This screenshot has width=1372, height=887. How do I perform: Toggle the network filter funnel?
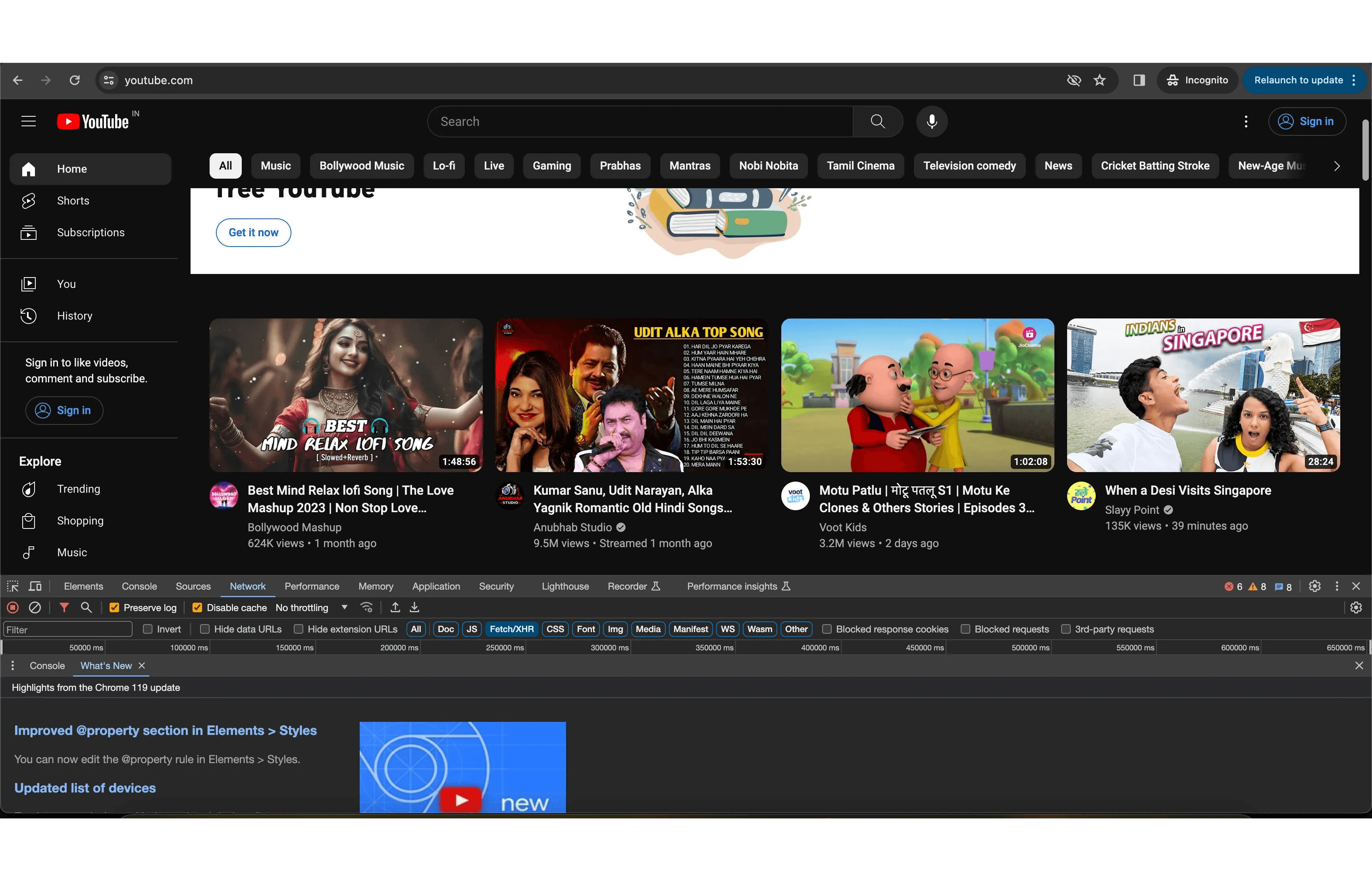coord(64,607)
